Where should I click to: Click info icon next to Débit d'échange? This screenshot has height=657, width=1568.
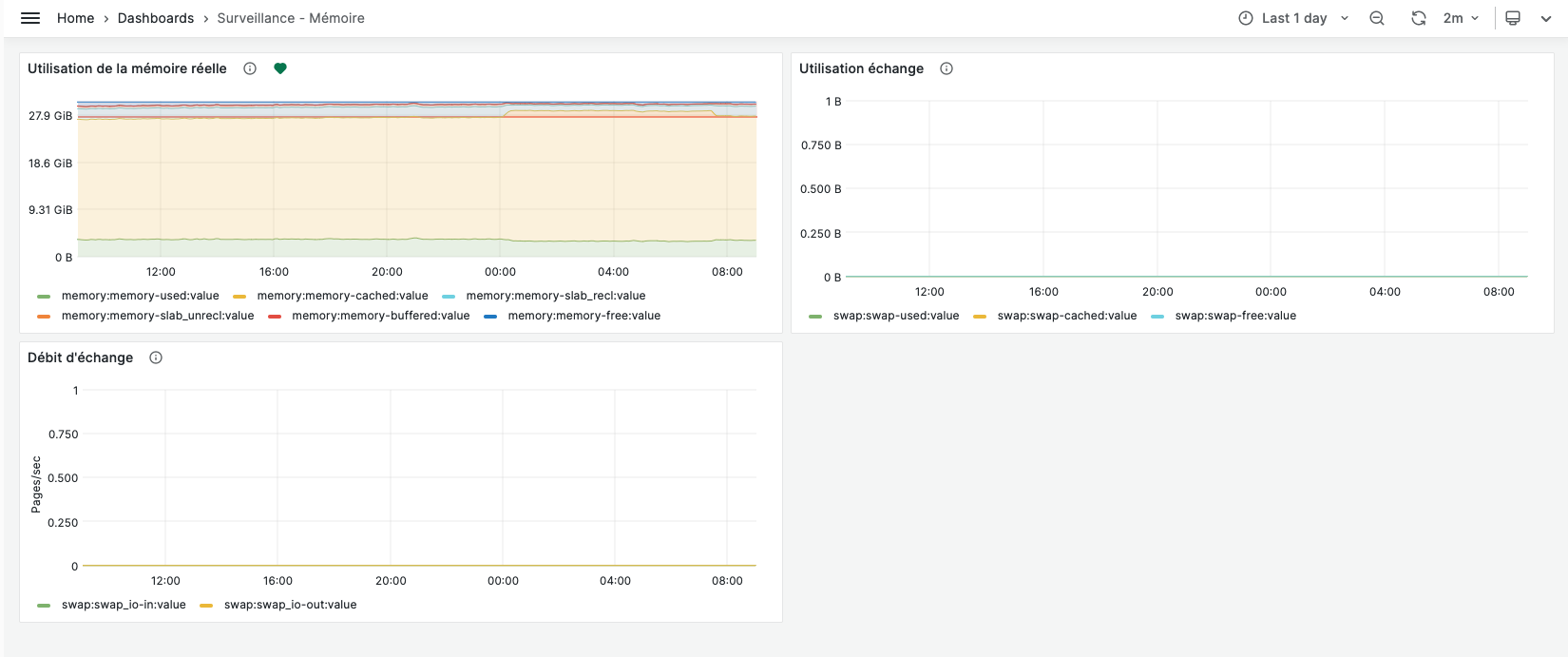click(x=156, y=357)
